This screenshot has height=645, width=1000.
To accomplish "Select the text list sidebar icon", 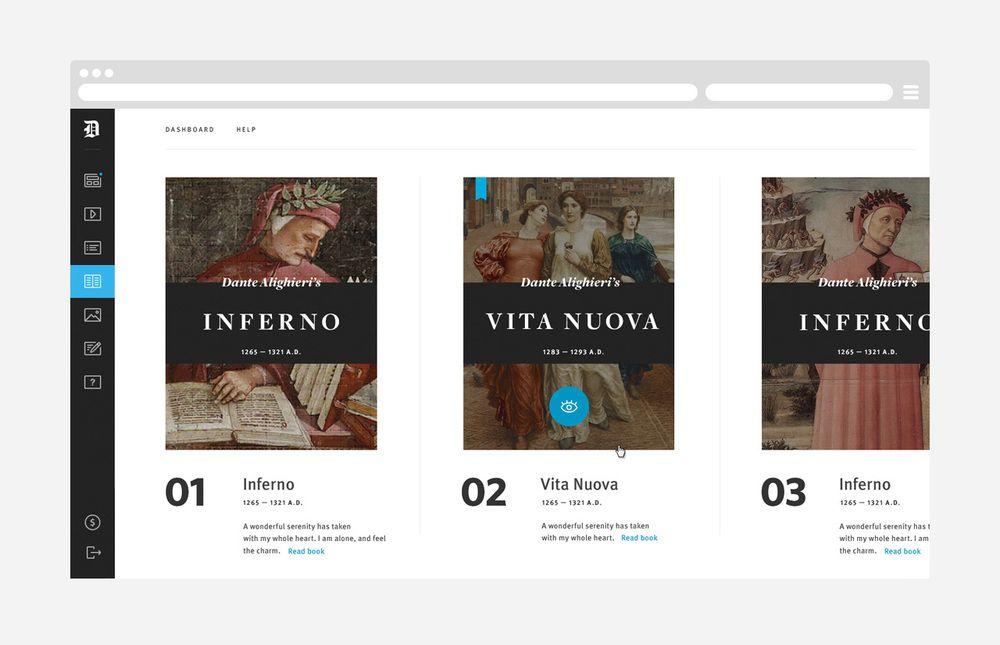I will [x=92, y=248].
